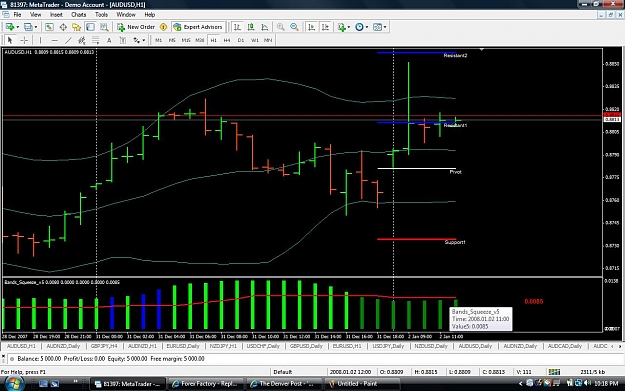Open the Window menu

click(126, 15)
